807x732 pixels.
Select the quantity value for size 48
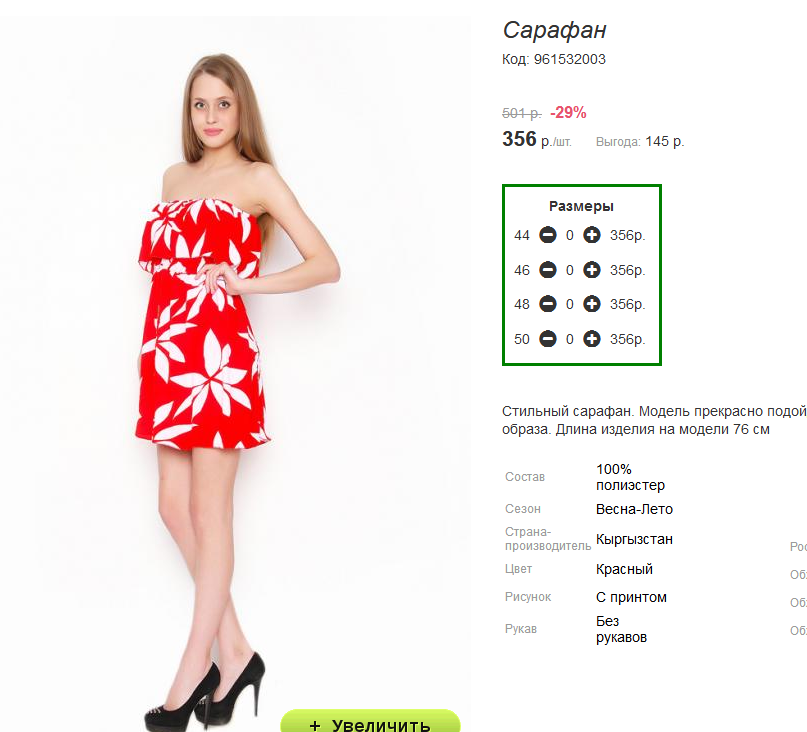(570, 304)
